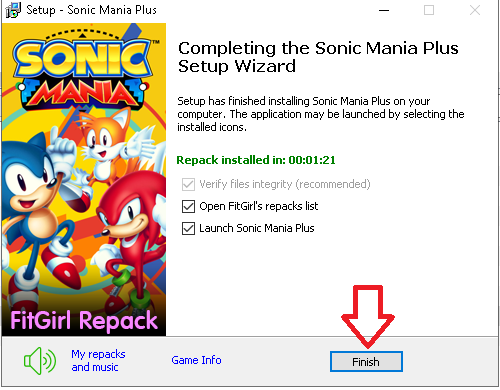This screenshot has height=390, width=500.
Task: Uncheck Open FitGirl's repacks list
Action: pyautogui.click(x=188, y=206)
